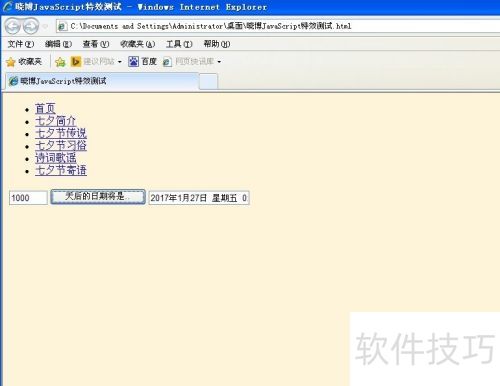
Task: Open the 编辑(E) menu
Action: pyautogui.click(x=58, y=44)
